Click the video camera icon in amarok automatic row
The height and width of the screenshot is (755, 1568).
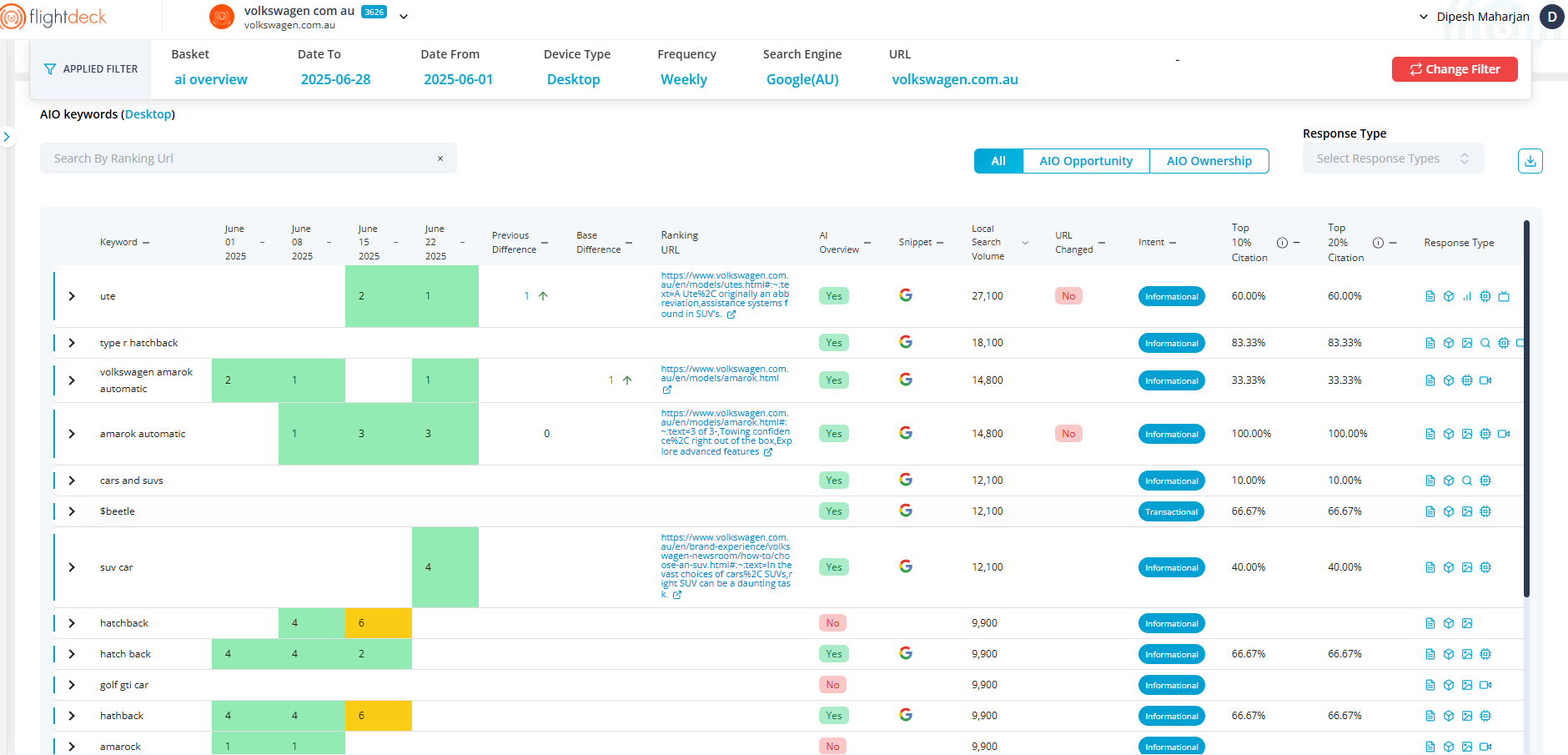coord(1504,434)
